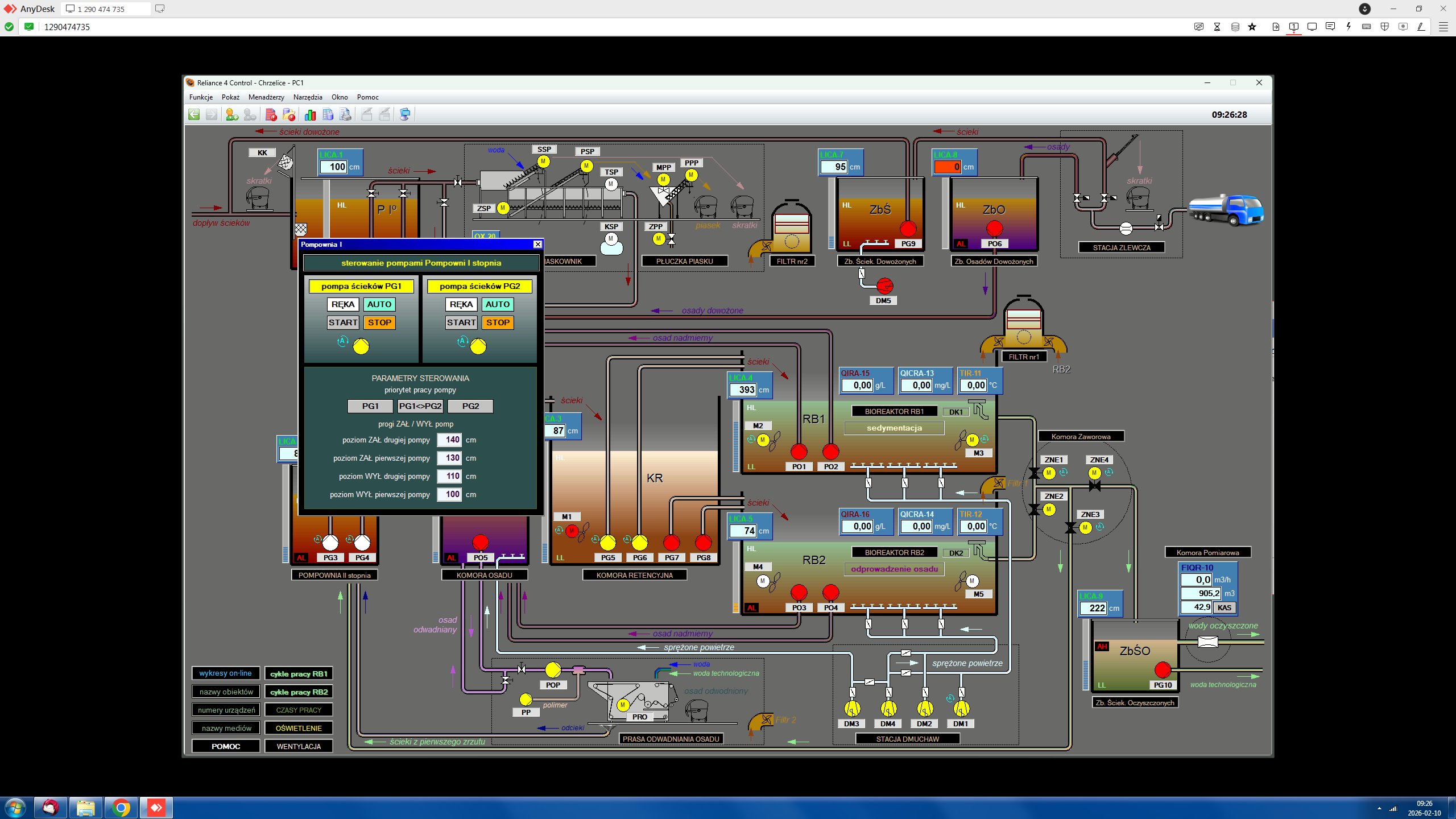Image resolution: width=1456 pixels, height=819 pixels.
Task: Open the CZASY PRACY button
Action: point(299,710)
